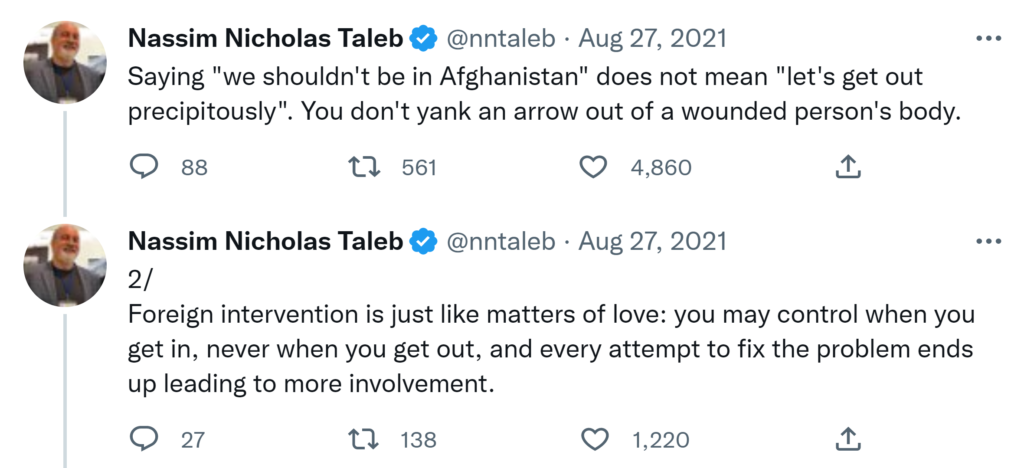Click the profile avatar on second tweet
Screen dimensions: 1024x468
65,264
